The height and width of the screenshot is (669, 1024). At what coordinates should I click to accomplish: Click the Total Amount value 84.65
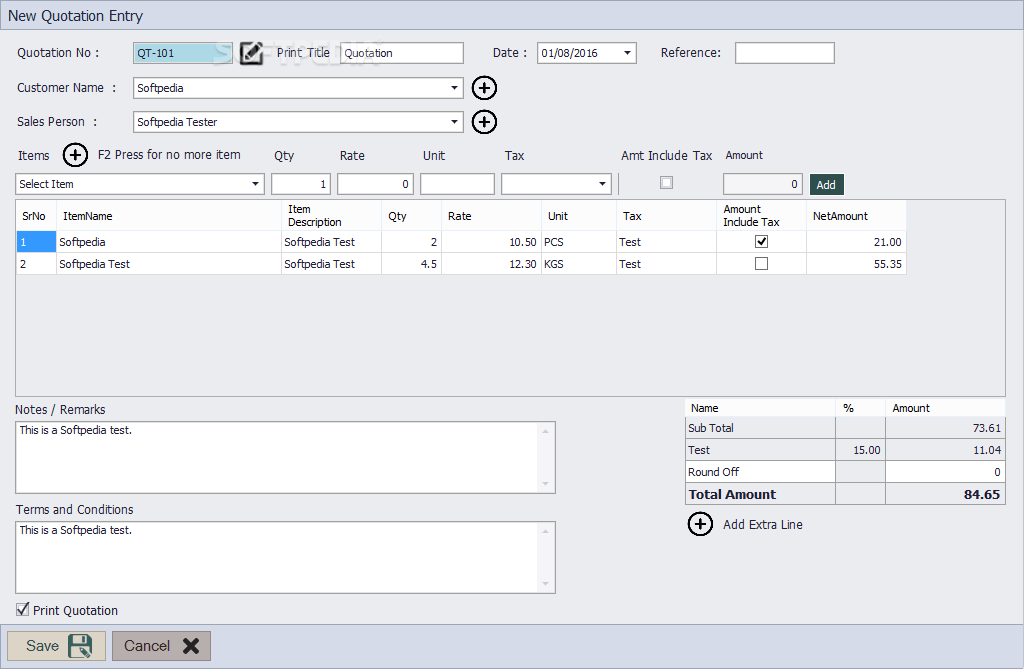click(945, 494)
